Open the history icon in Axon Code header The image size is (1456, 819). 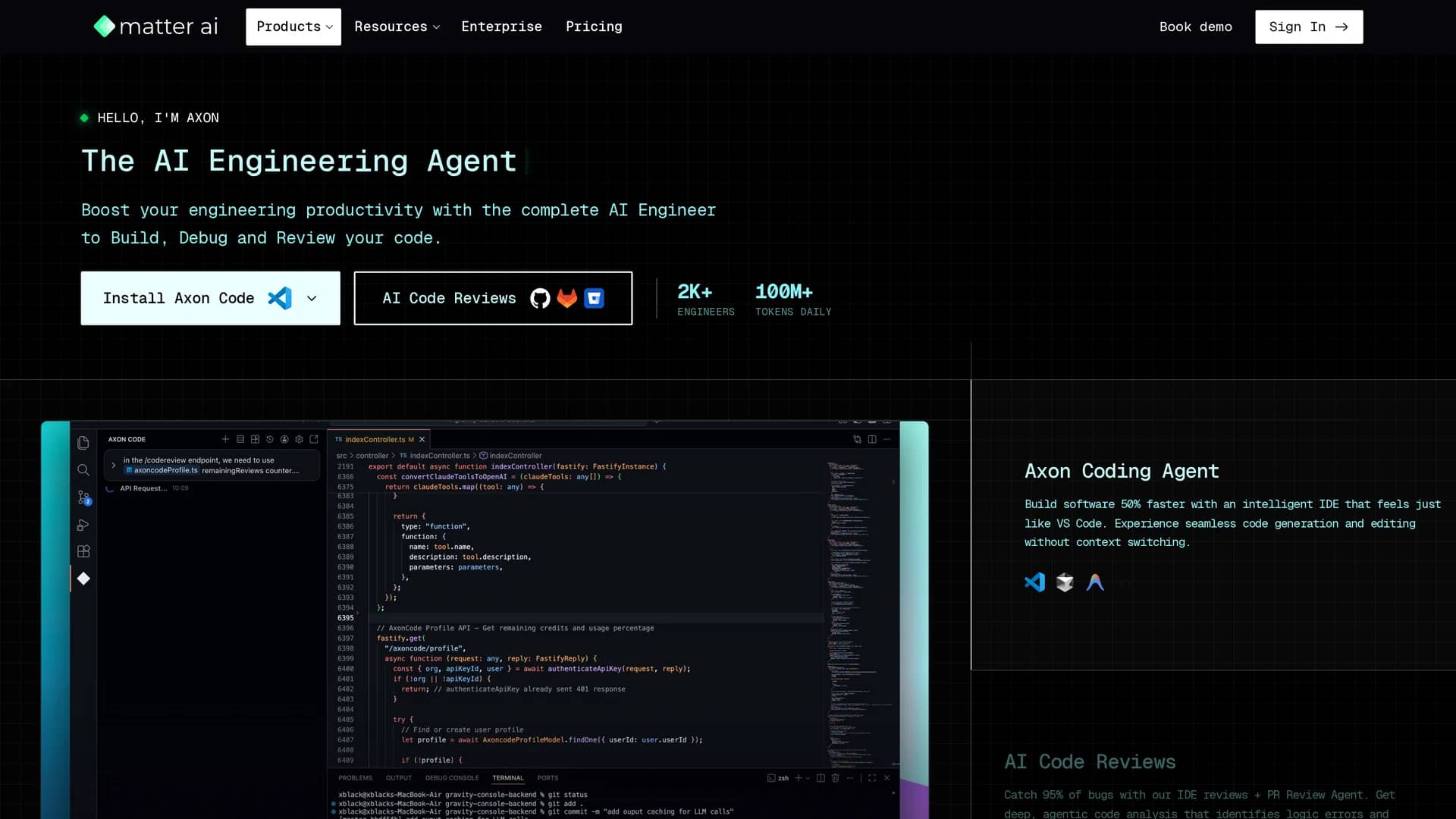(x=269, y=439)
